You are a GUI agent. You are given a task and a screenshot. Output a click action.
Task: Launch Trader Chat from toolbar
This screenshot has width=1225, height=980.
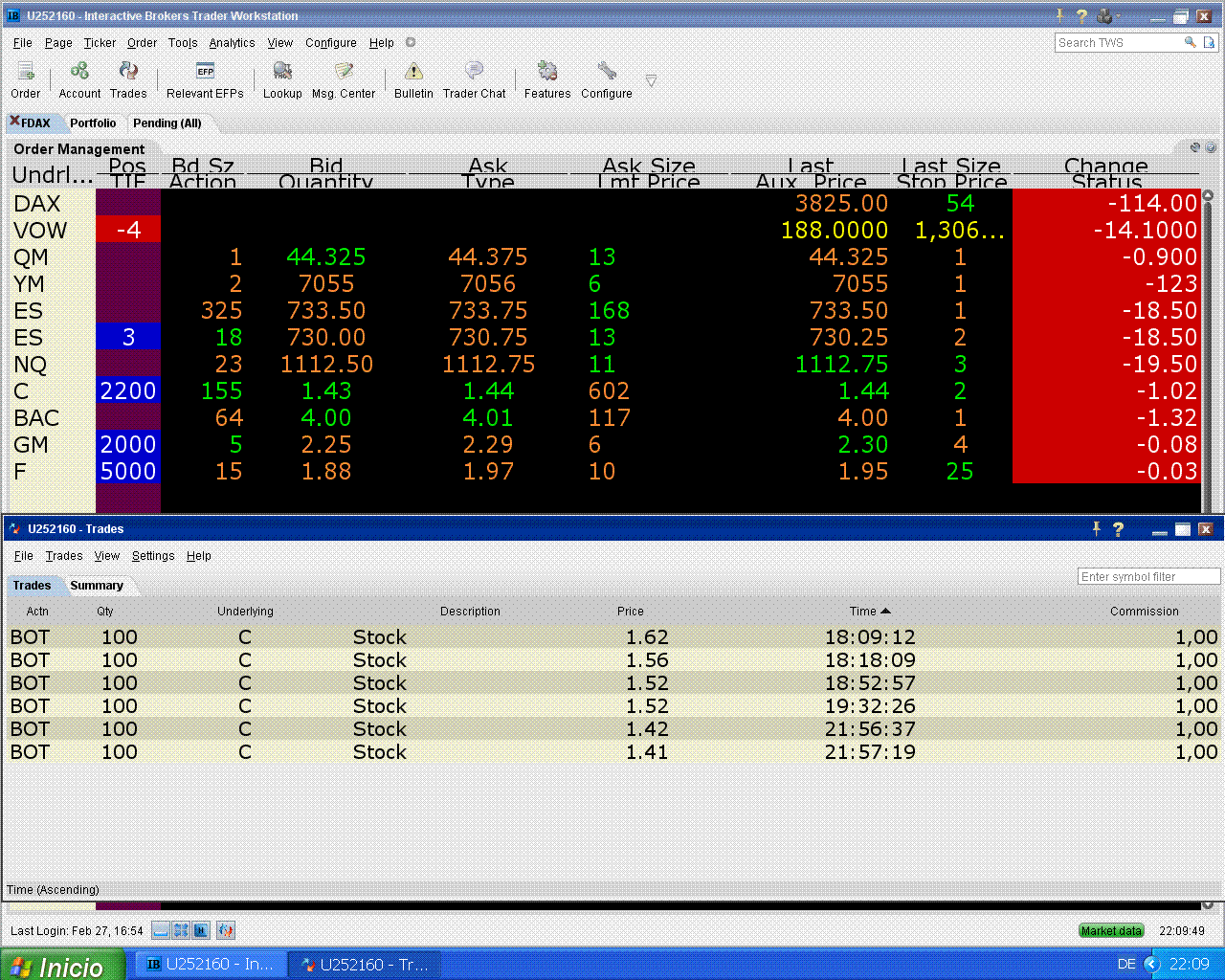474,79
